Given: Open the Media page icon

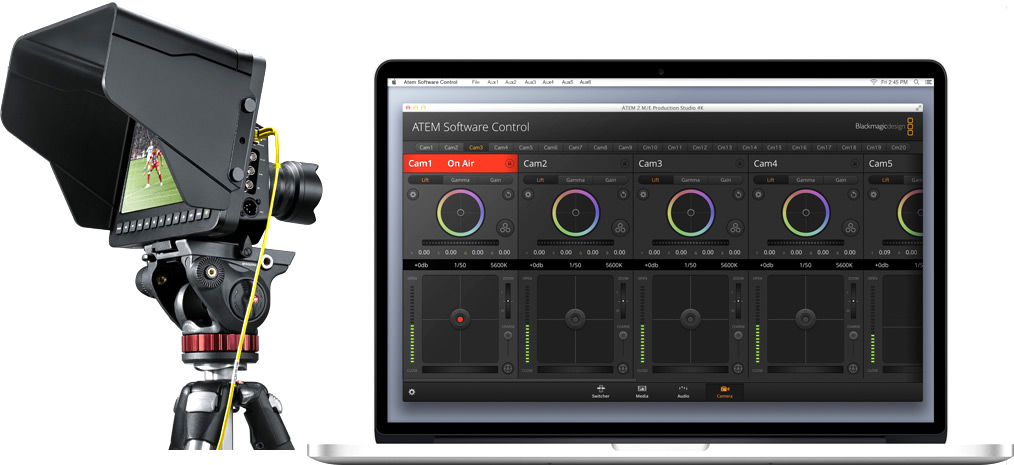Looking at the screenshot, I should tap(642, 391).
